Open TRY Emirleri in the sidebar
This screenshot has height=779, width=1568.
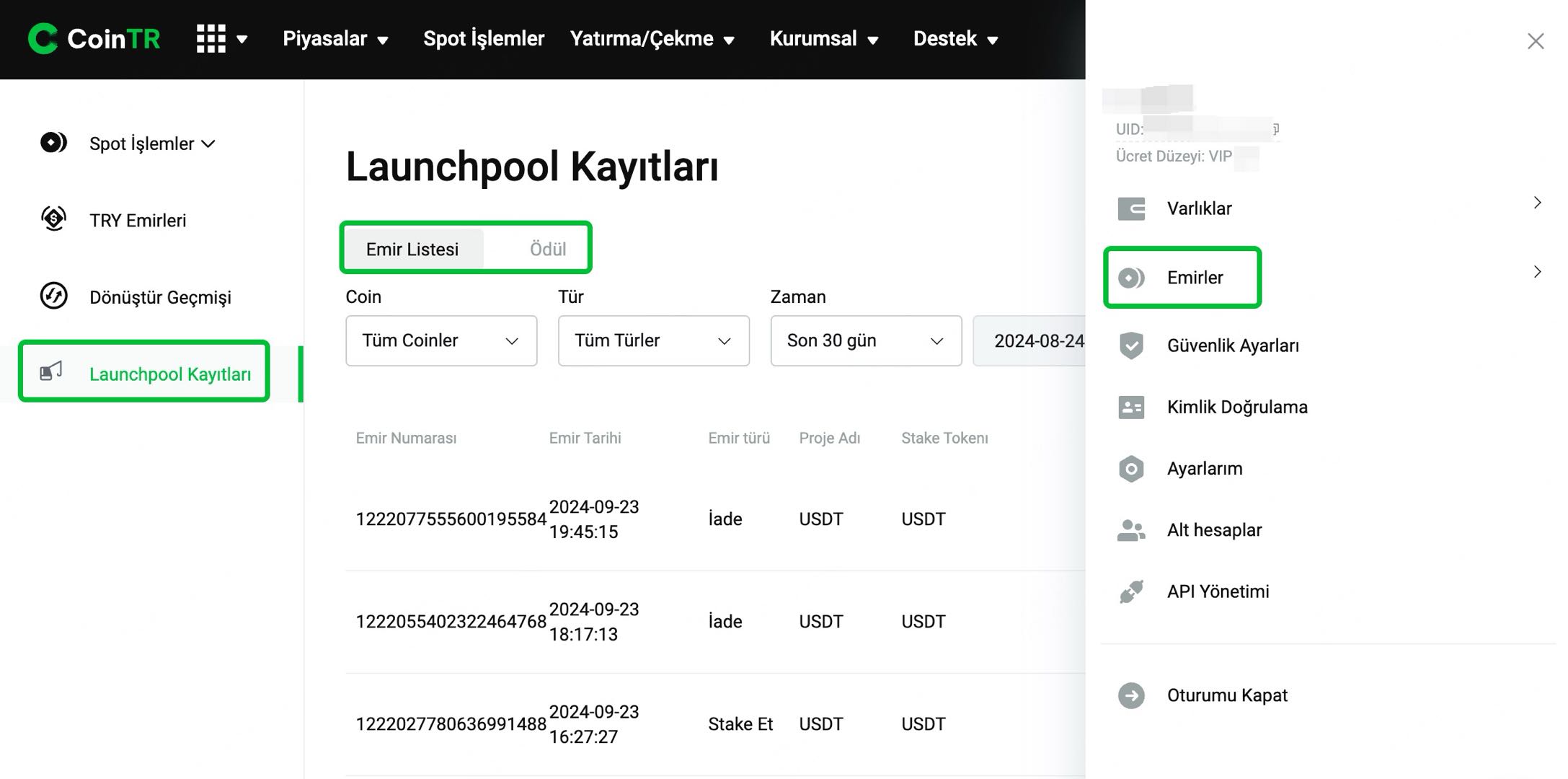pos(138,220)
